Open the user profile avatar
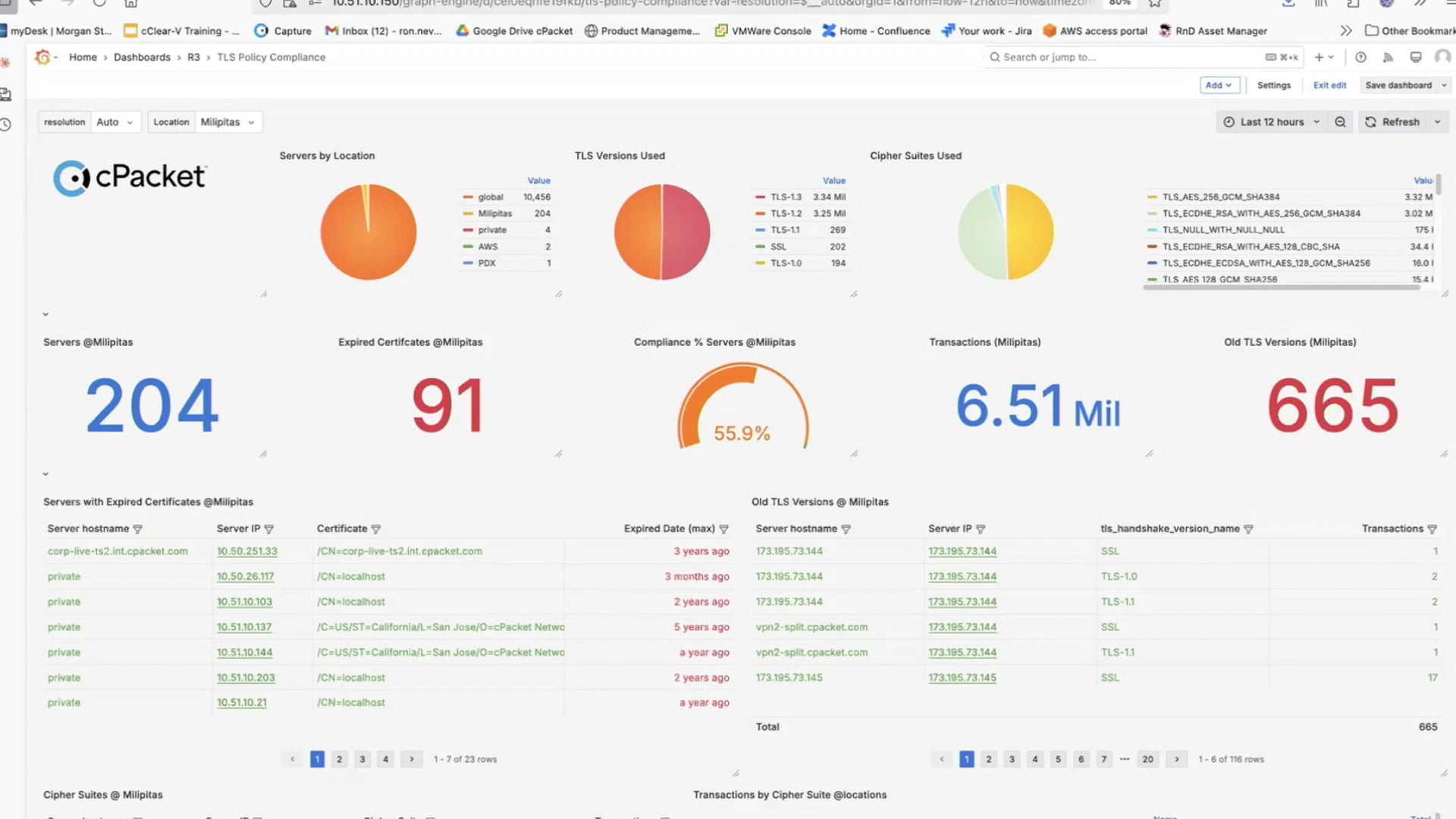 (x=1442, y=57)
